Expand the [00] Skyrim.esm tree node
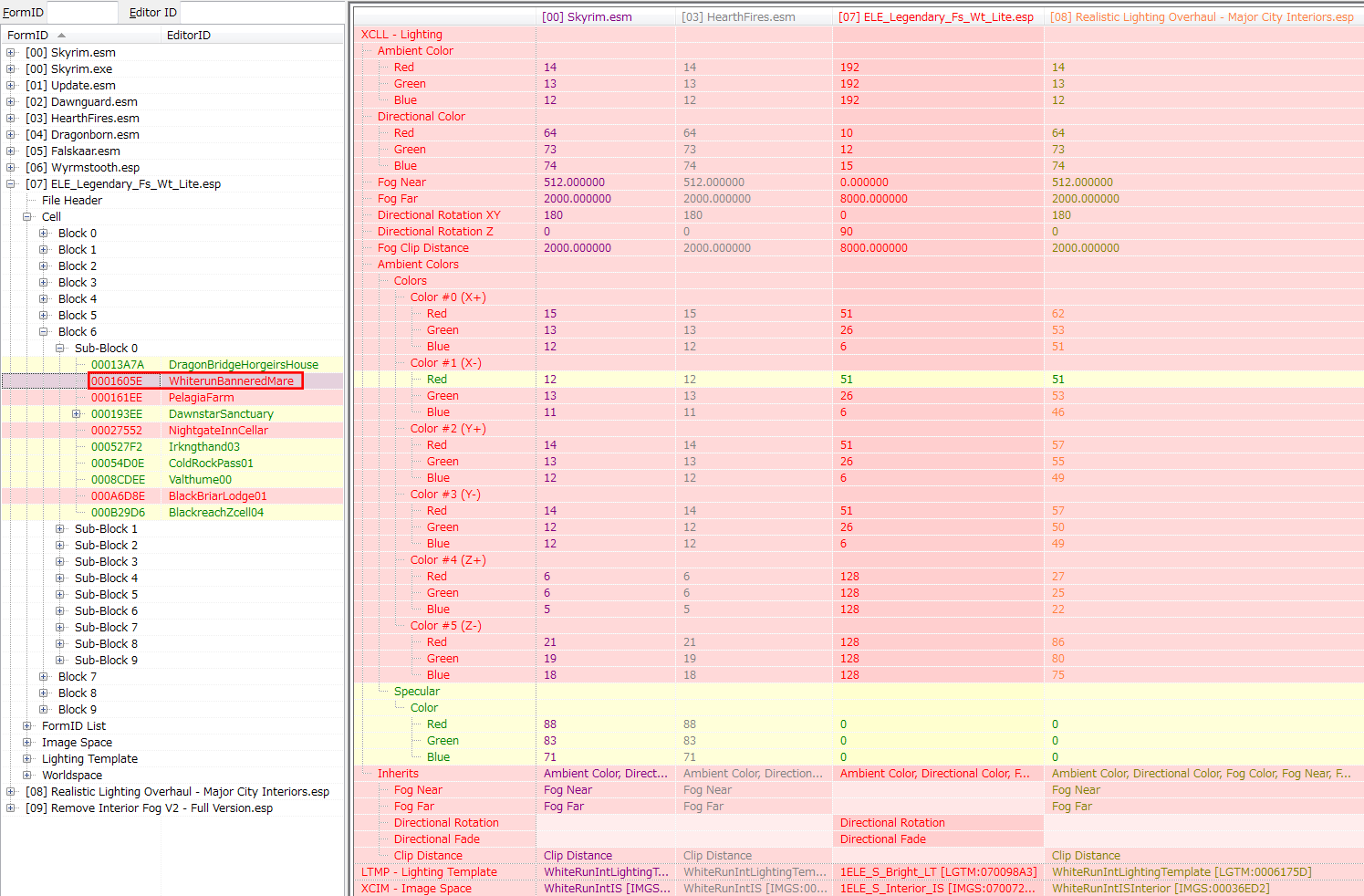The width and height of the screenshot is (1364, 896). 11,53
